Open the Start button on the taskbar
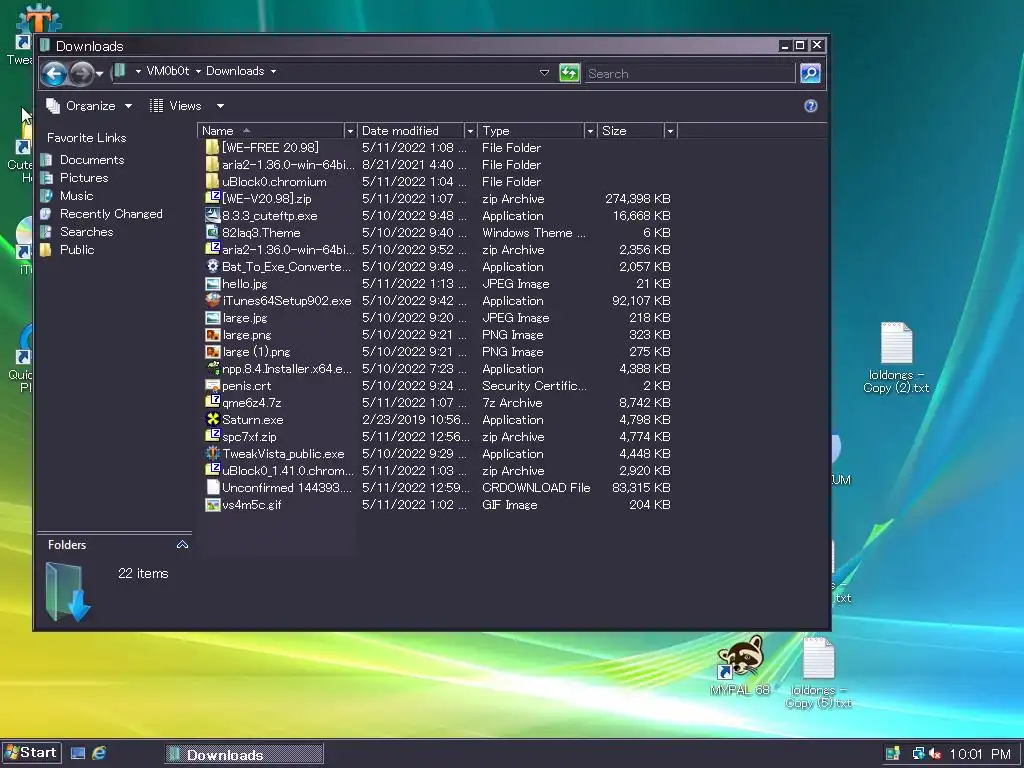1024x768 pixels. pos(31,753)
